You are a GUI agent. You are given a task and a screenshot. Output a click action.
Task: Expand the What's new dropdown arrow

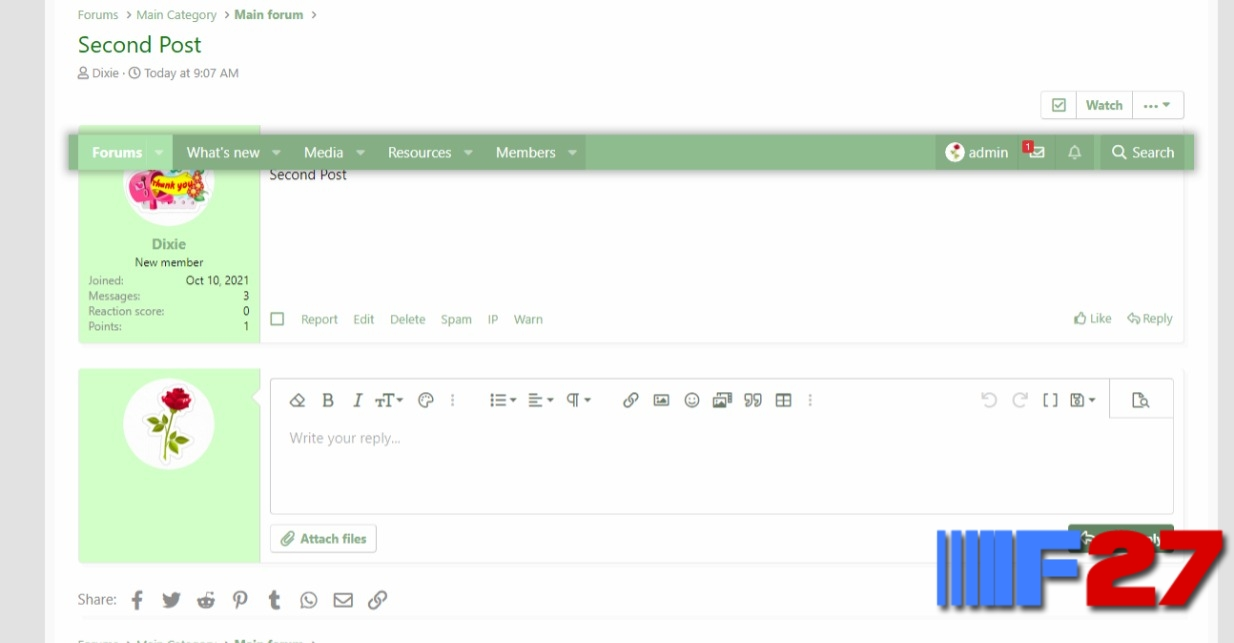click(276, 153)
